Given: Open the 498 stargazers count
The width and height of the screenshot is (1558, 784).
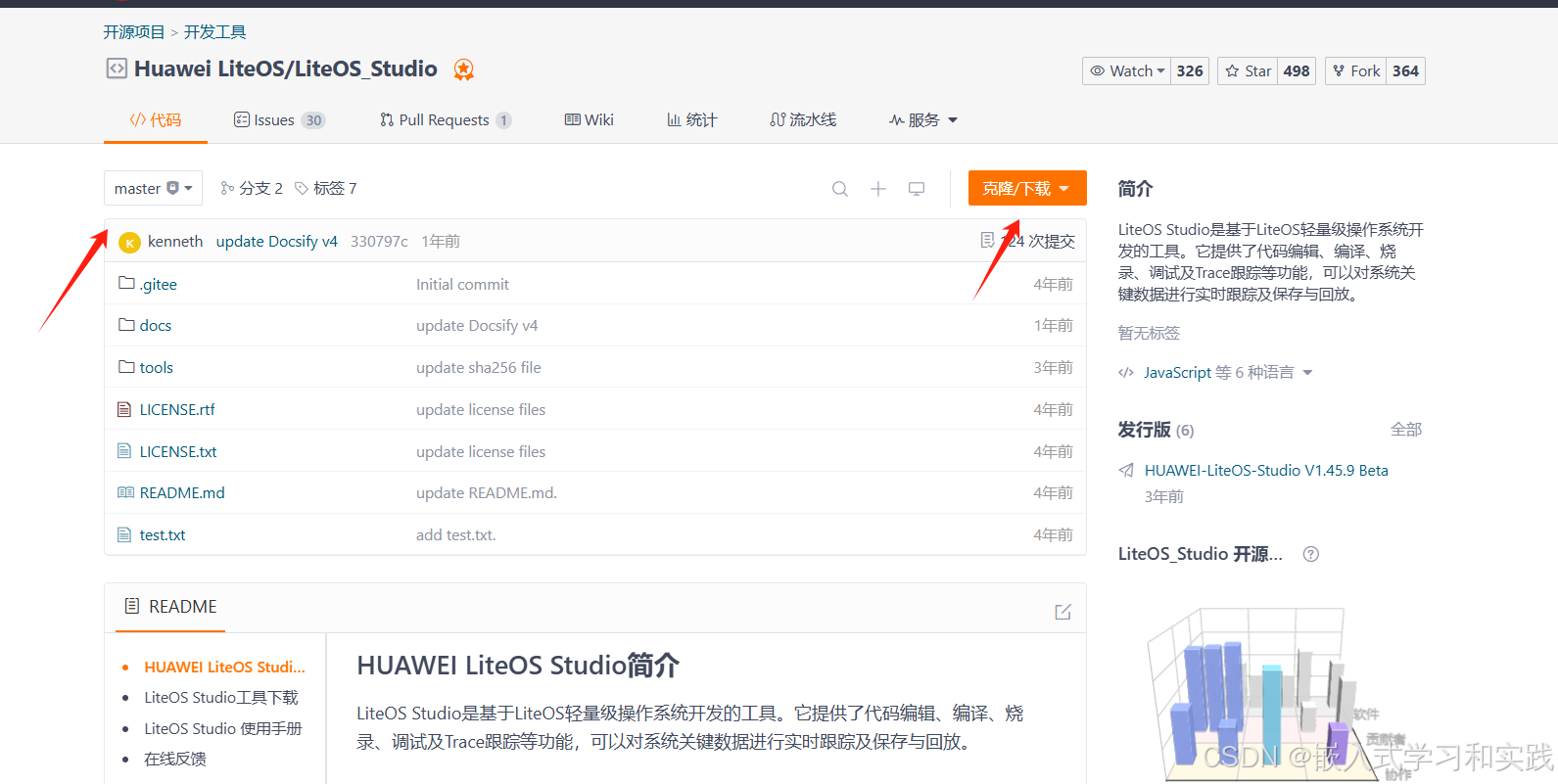Looking at the screenshot, I should [x=1297, y=70].
